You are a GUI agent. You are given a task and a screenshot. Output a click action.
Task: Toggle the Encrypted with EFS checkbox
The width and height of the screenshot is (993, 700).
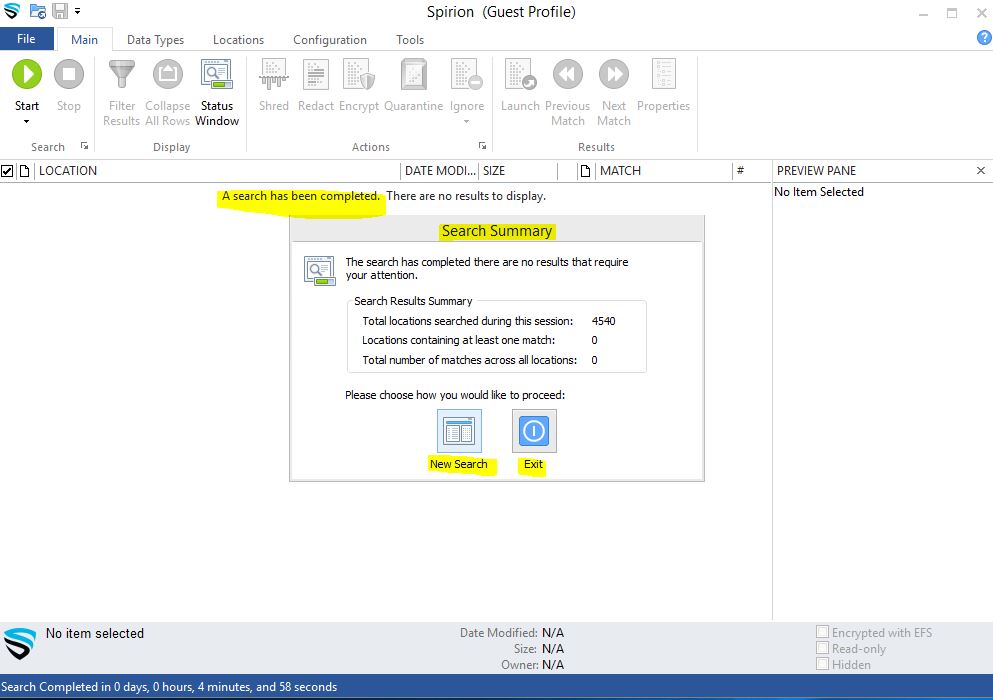[x=822, y=632]
